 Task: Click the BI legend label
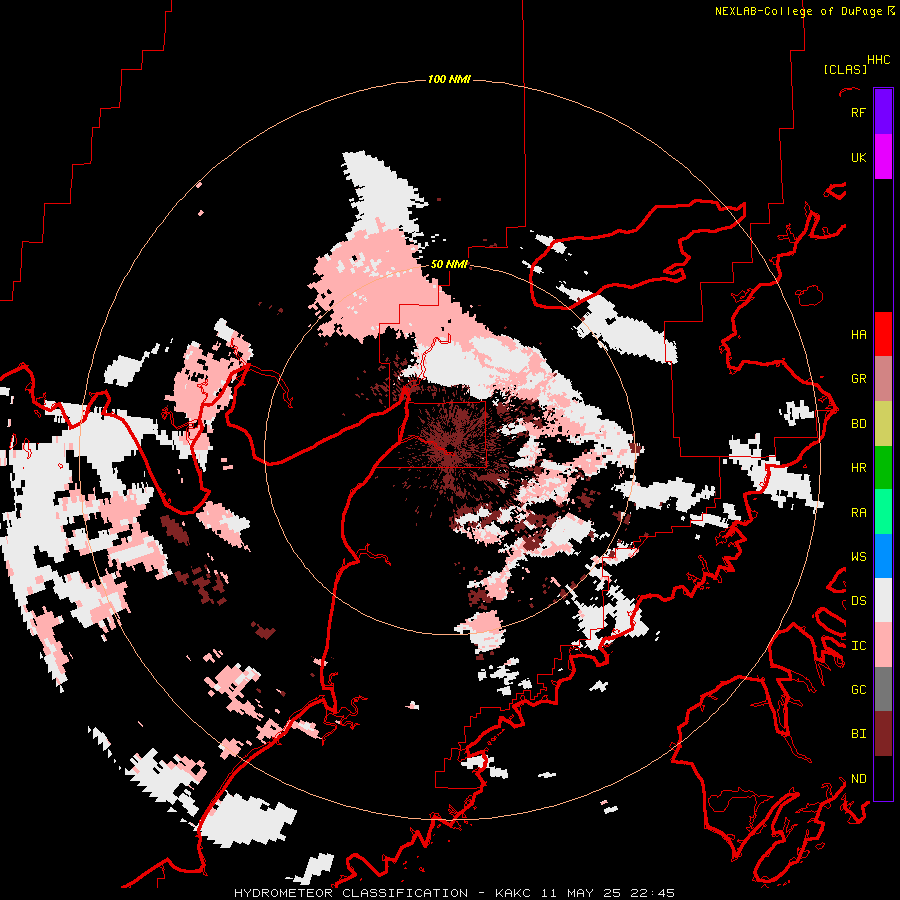pyautogui.click(x=858, y=734)
